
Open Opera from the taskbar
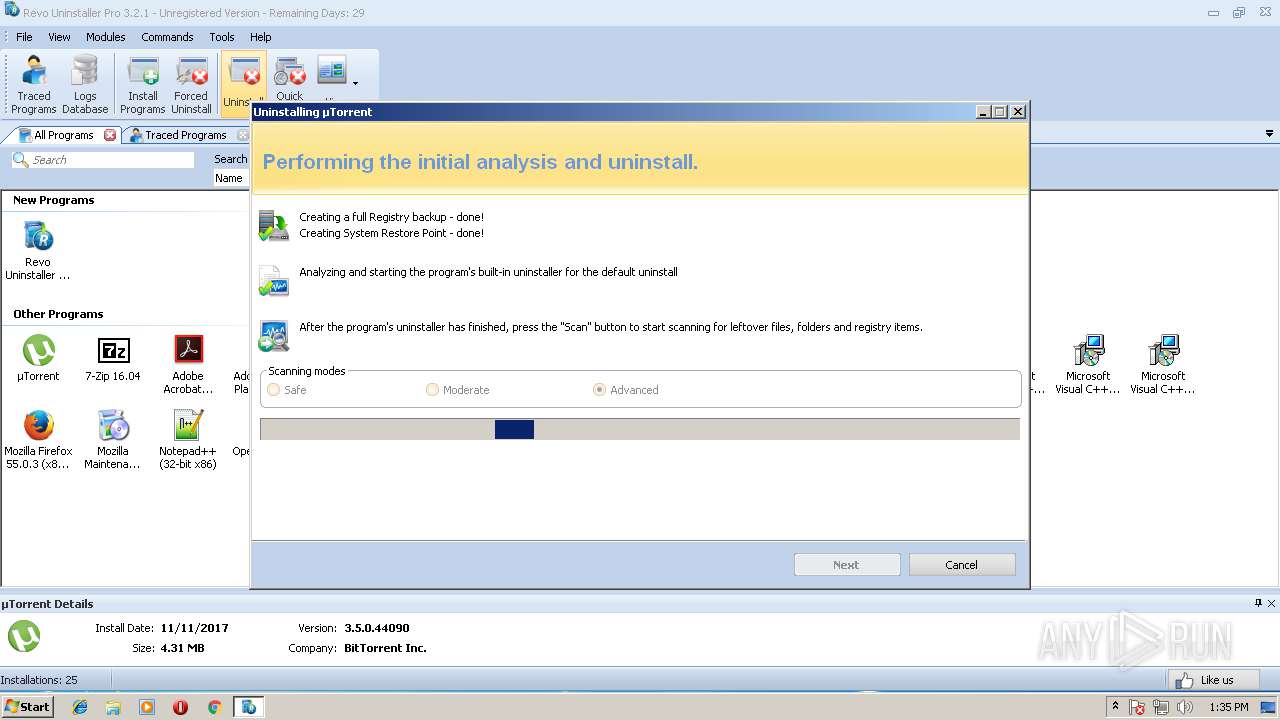point(180,707)
